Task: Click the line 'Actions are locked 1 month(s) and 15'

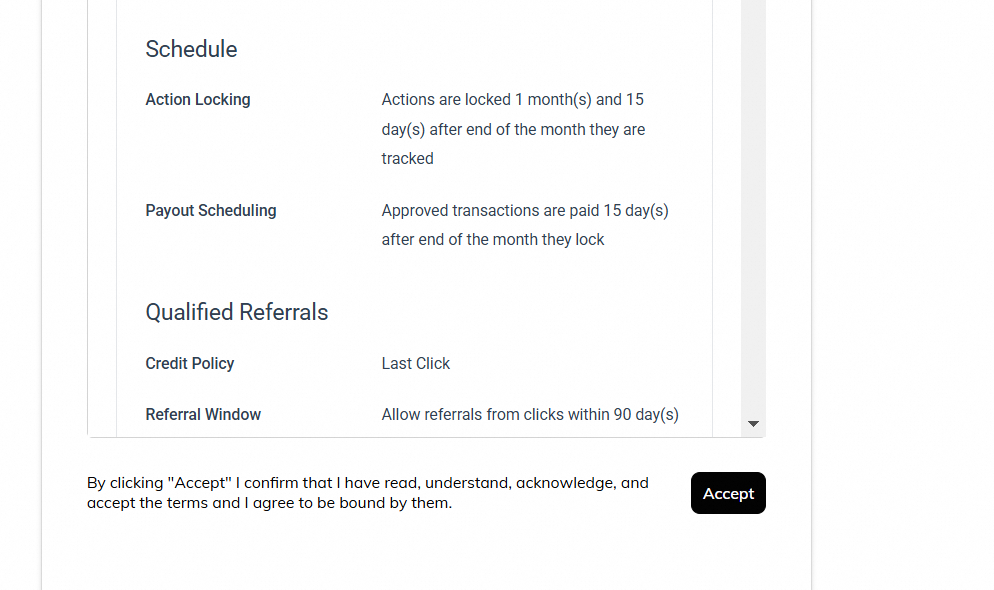Action: coord(513,100)
